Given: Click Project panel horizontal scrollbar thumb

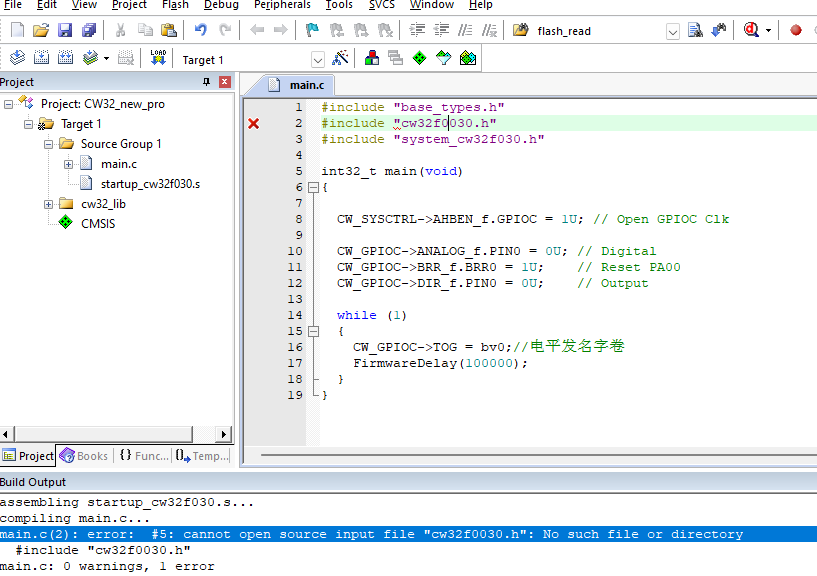Looking at the screenshot, I should [104, 434].
